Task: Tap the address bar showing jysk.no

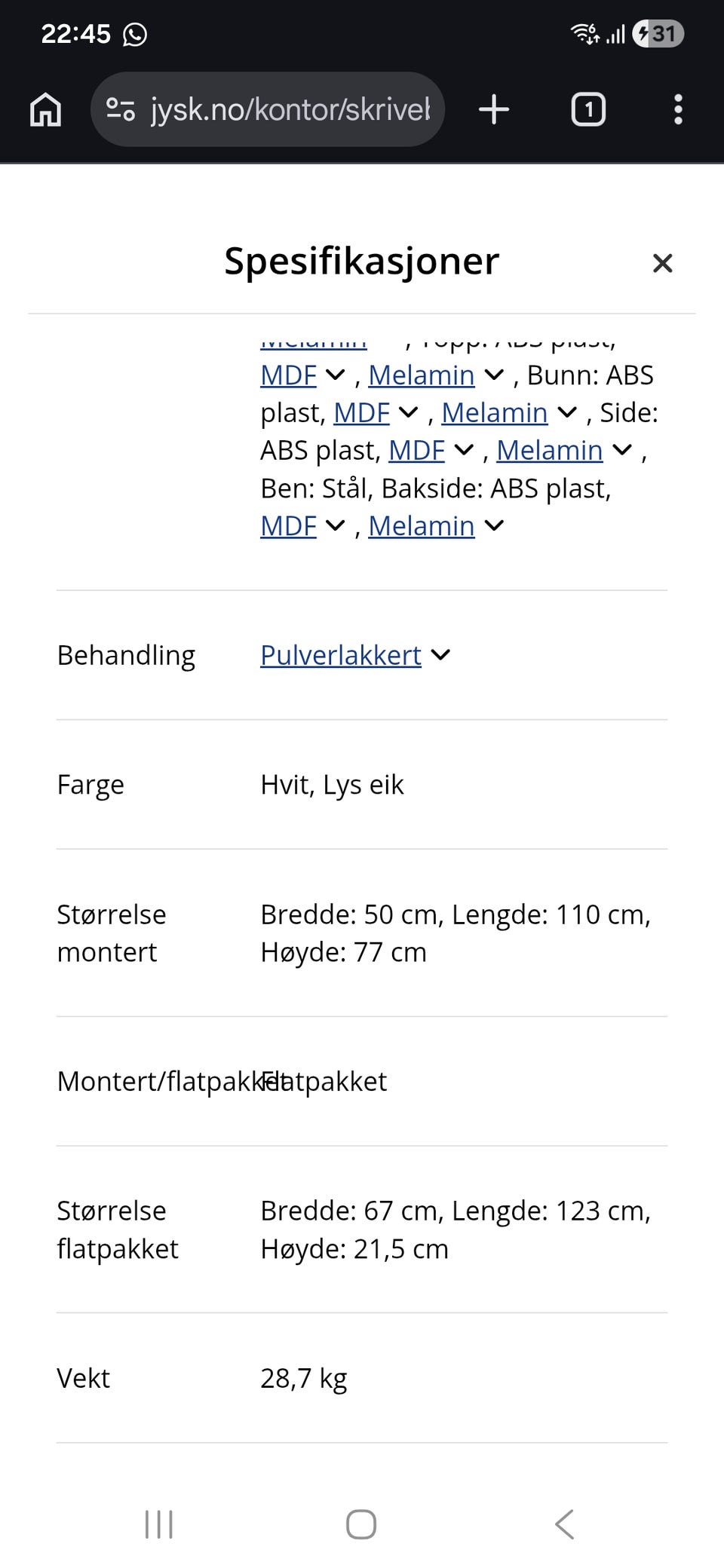Action: coord(287,109)
